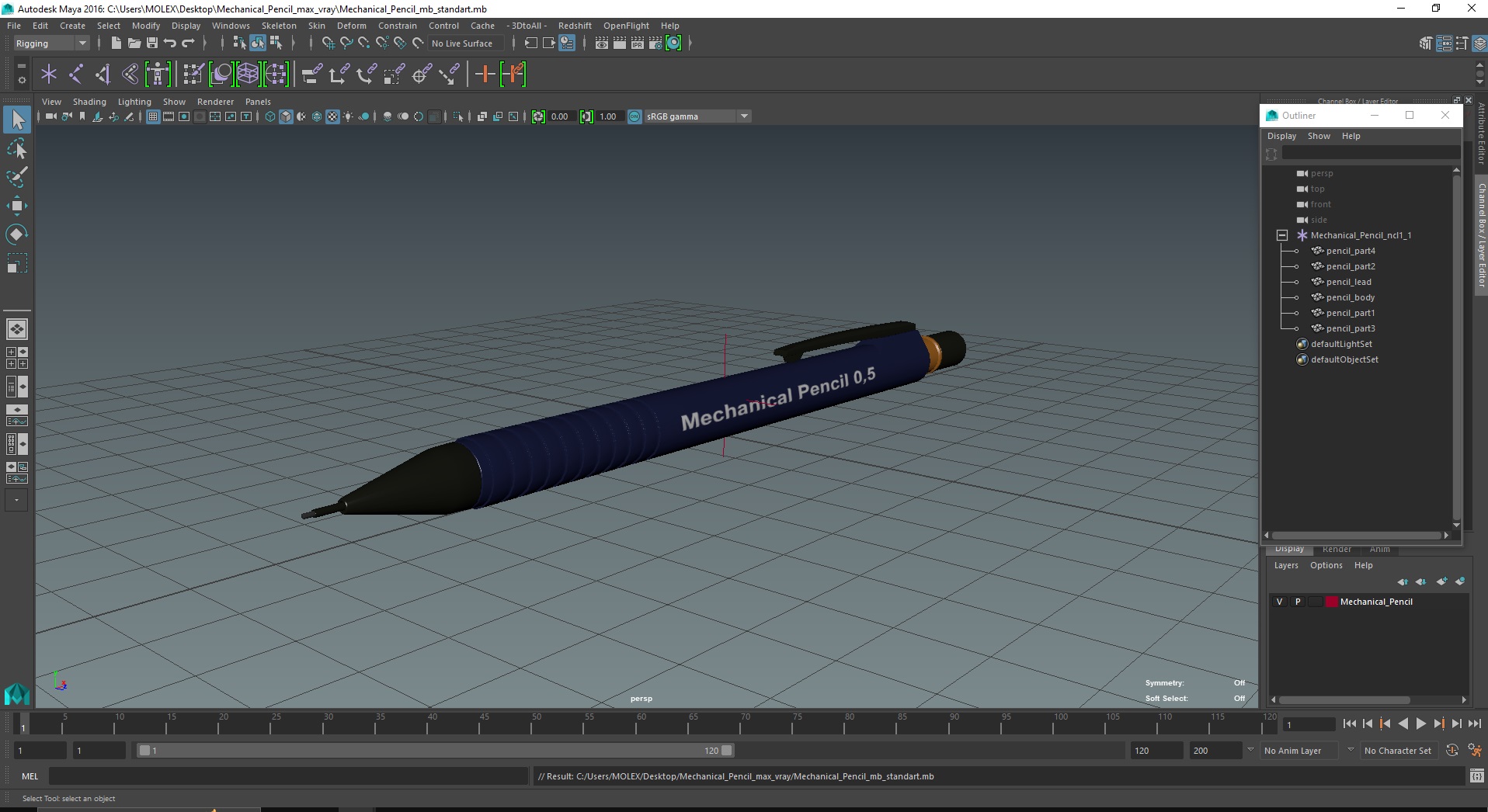This screenshot has height=812, width=1488.
Task: Click the orange Set Key shelf icon
Action: pyautogui.click(x=485, y=75)
